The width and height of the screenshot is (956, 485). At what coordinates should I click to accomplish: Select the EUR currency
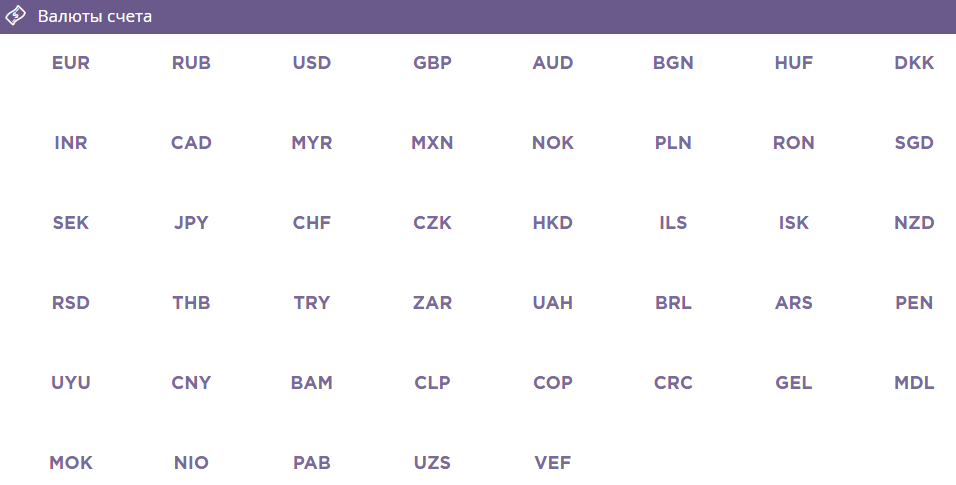[71, 63]
